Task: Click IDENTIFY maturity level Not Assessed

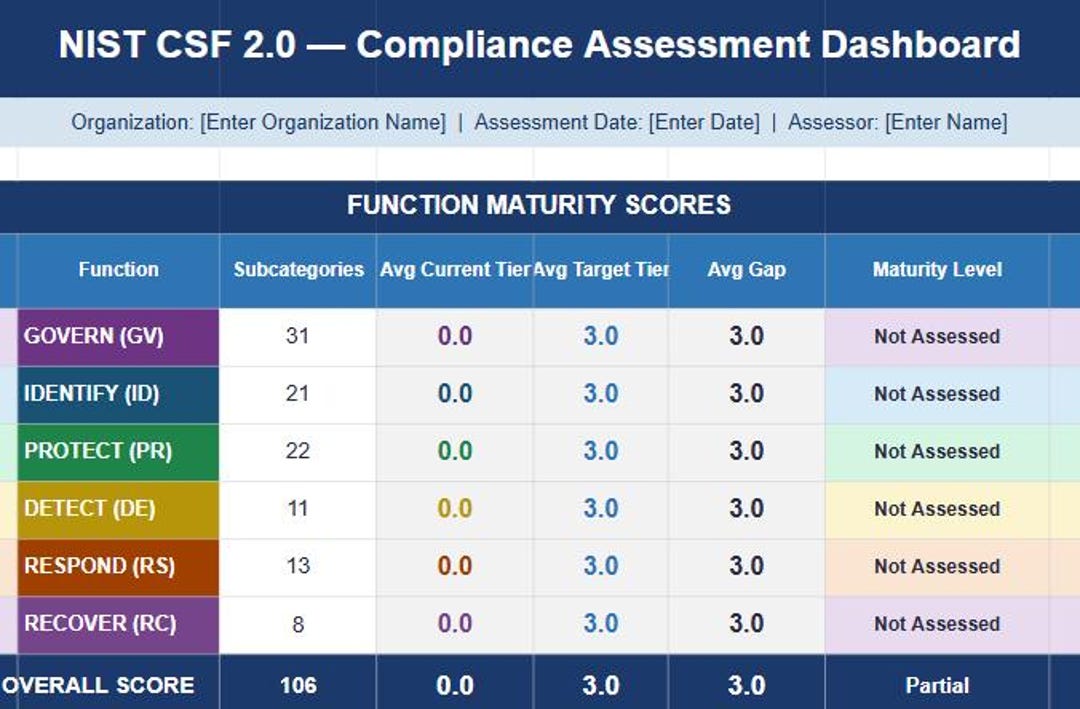Action: [937, 394]
